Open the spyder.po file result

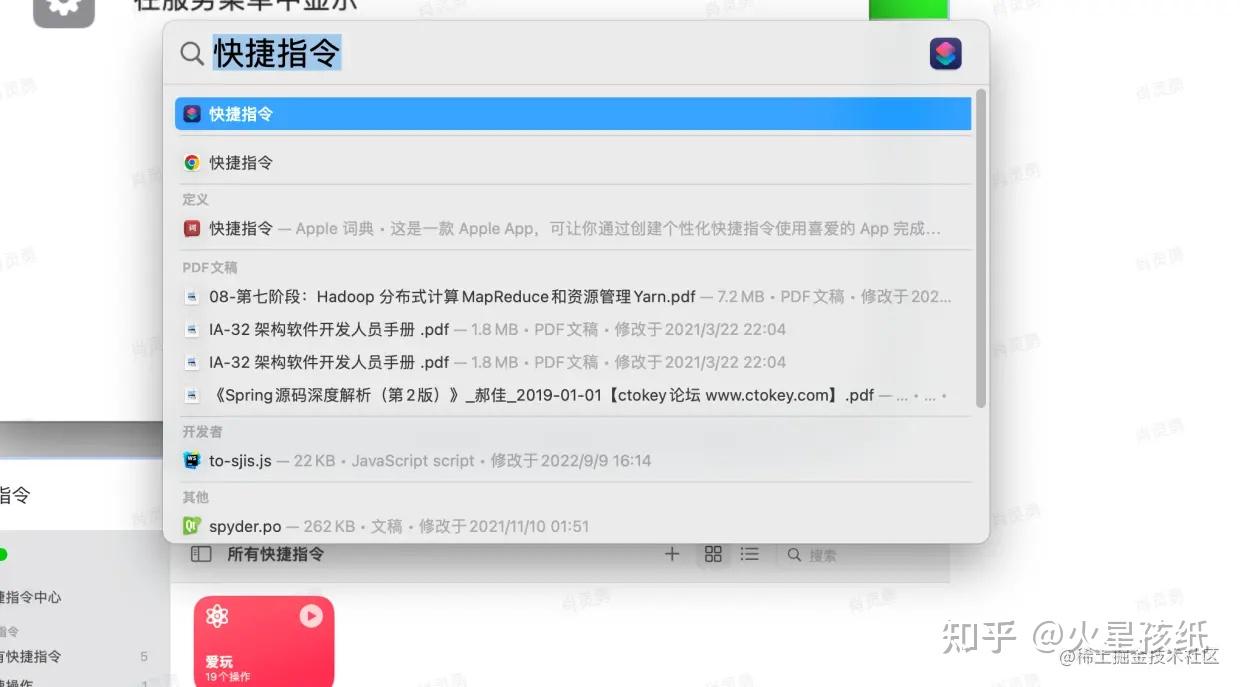pos(573,525)
